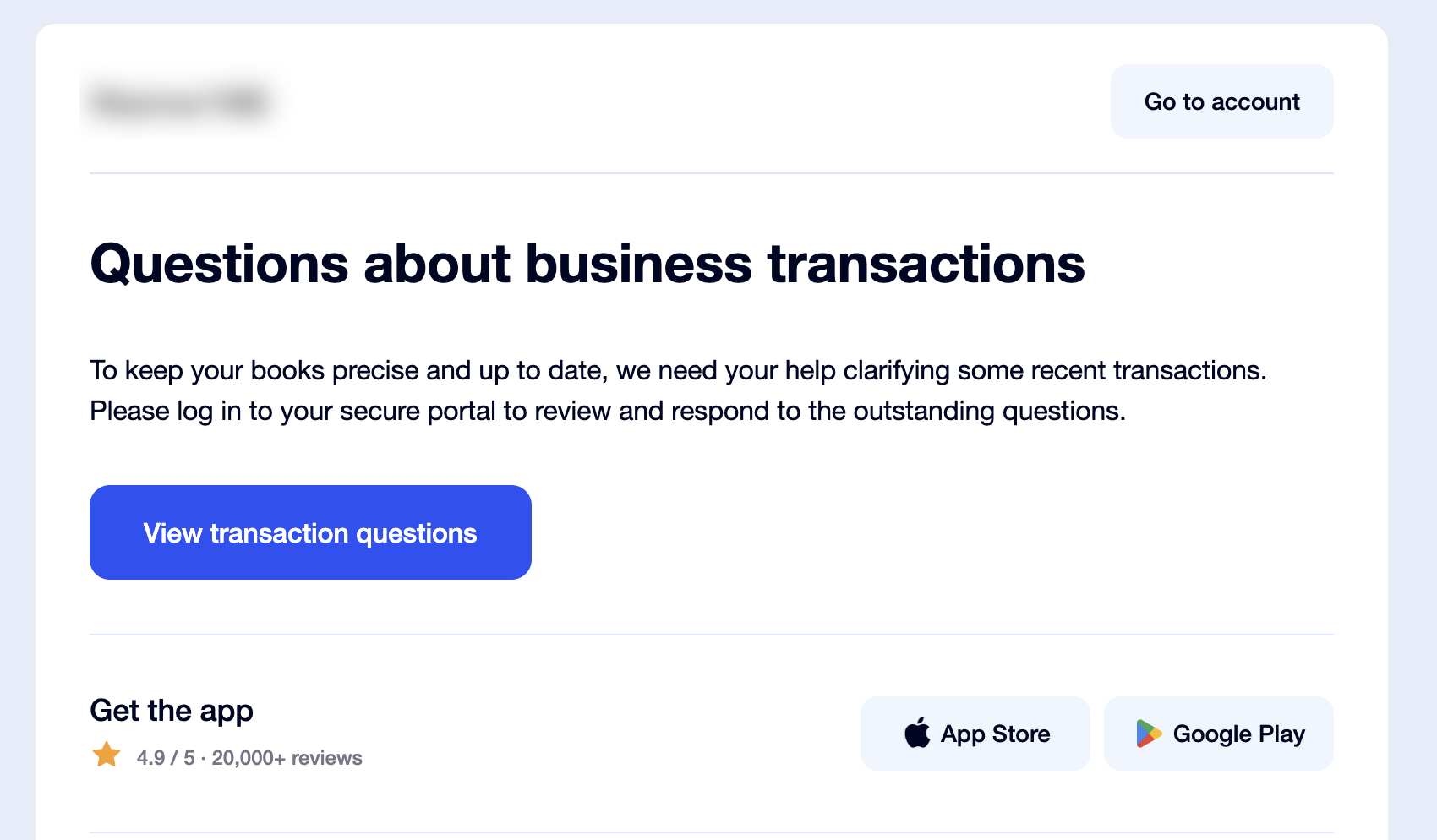The image size is (1437, 840).
Task: Click the "Questions about business transactions" heading
Action: click(587, 264)
